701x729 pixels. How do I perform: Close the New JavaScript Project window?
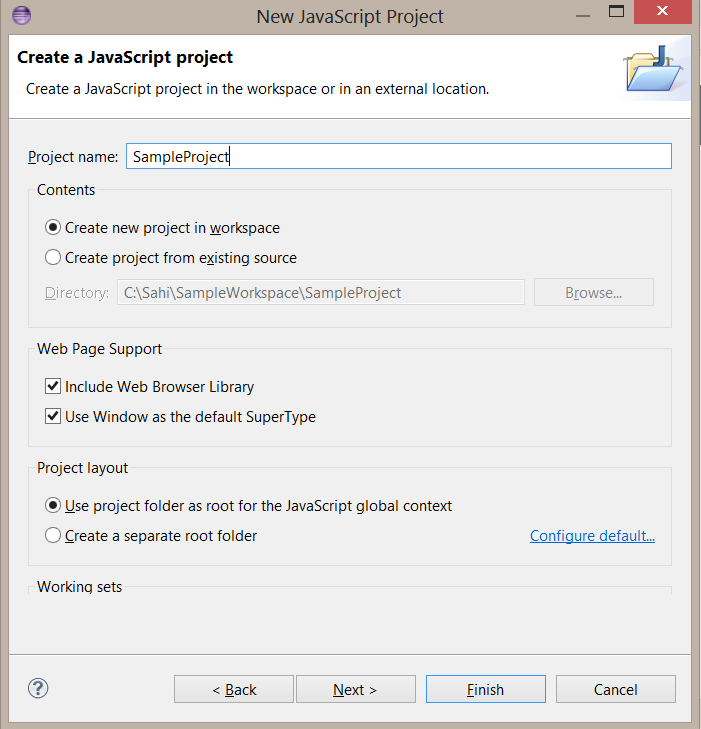point(662,11)
